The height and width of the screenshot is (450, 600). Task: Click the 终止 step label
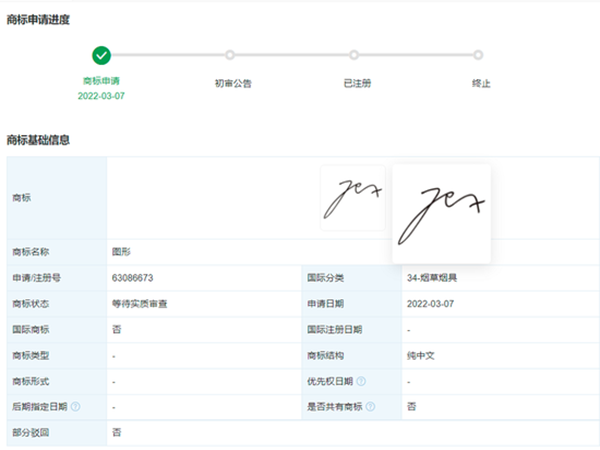[481, 83]
